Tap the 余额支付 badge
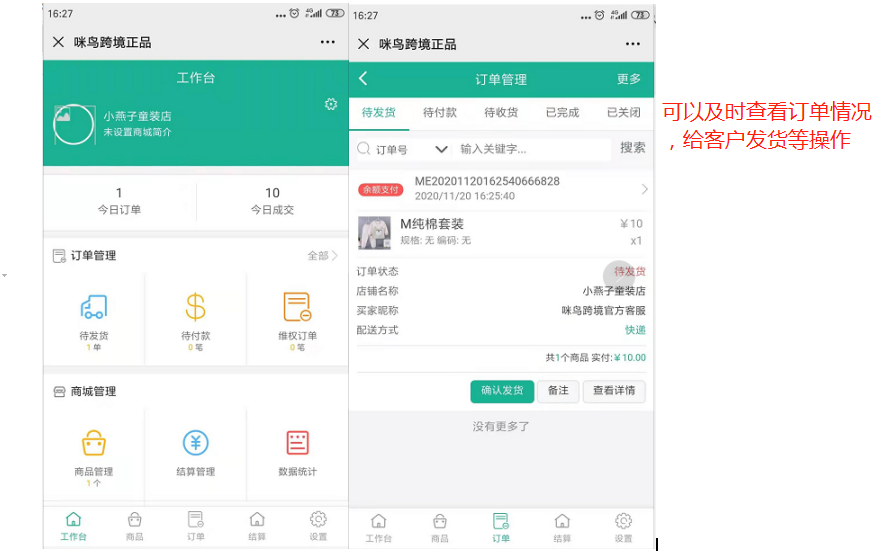The height and width of the screenshot is (551, 895). (x=381, y=190)
